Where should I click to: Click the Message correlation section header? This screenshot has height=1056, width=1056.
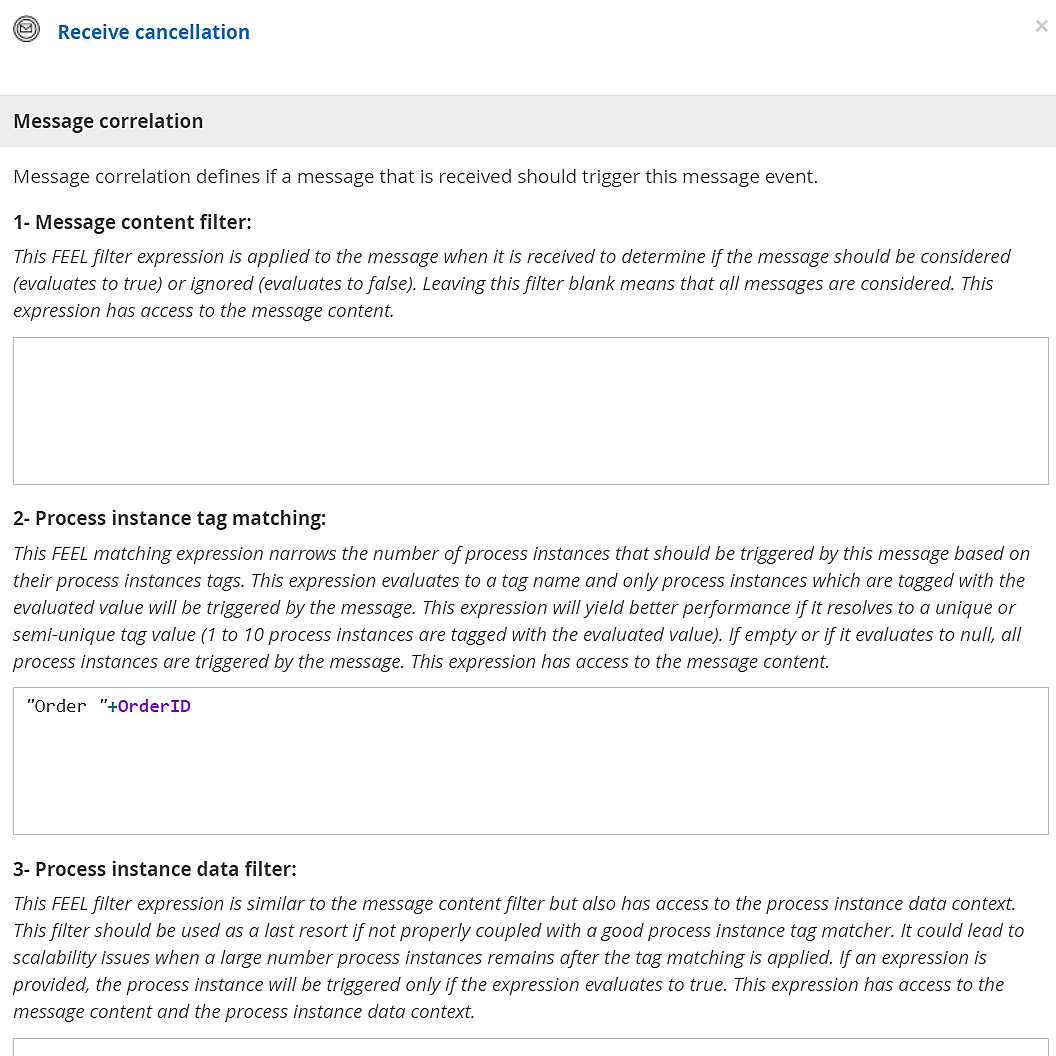click(108, 121)
